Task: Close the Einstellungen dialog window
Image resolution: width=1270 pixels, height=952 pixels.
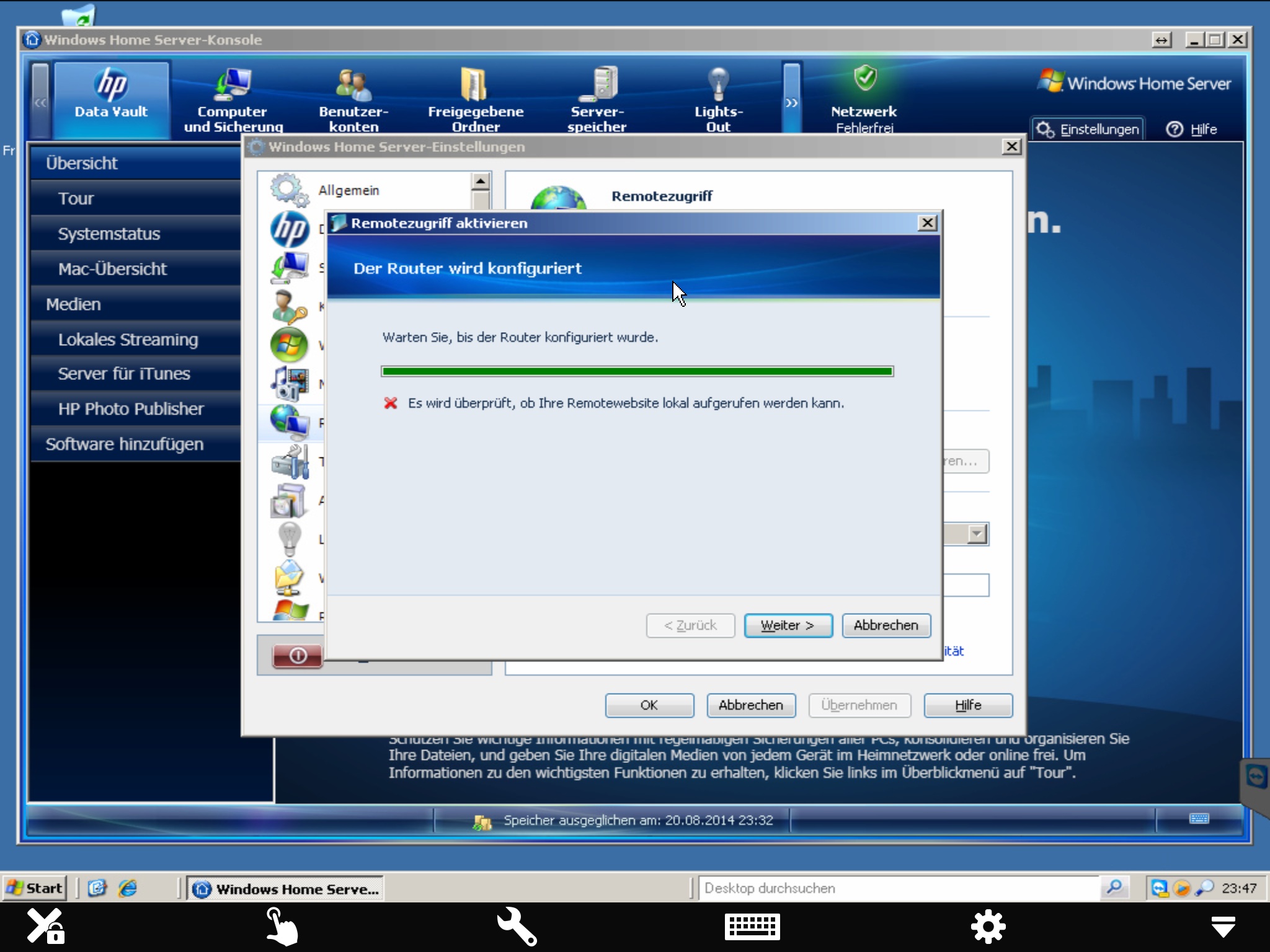Action: point(1011,147)
